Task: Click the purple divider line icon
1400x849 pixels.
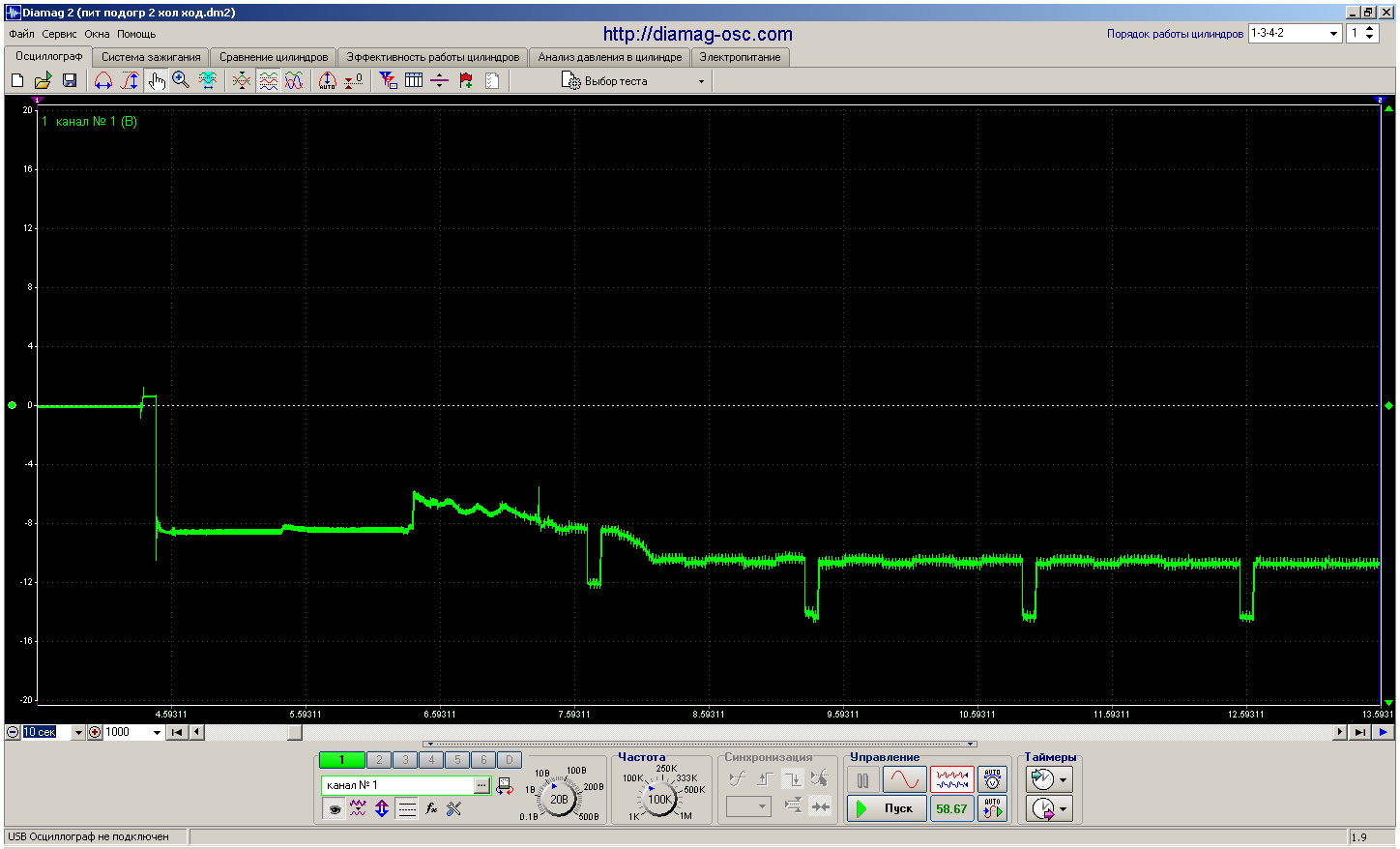Action: point(440,81)
